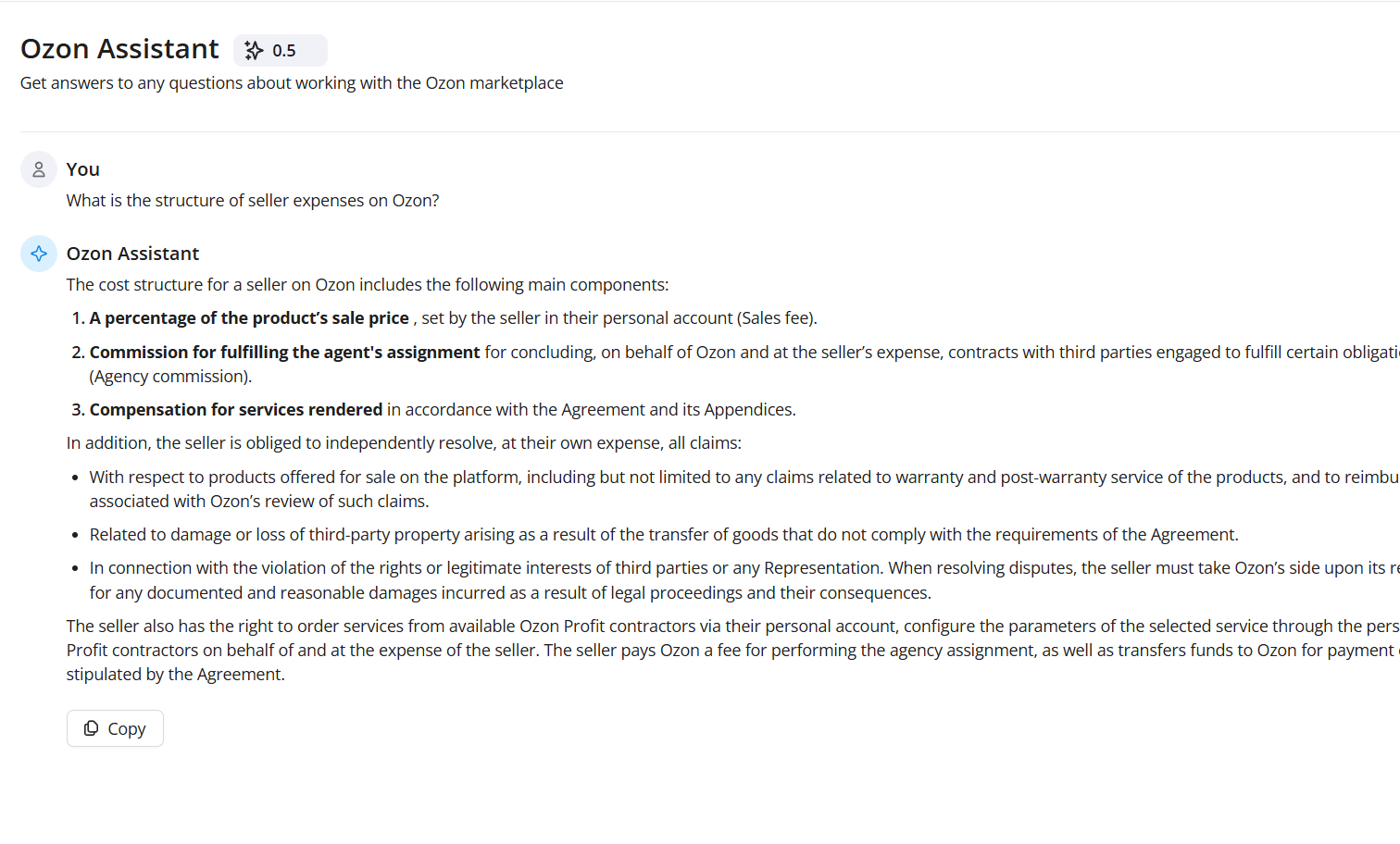Click the 0.5 version number

[x=284, y=51]
